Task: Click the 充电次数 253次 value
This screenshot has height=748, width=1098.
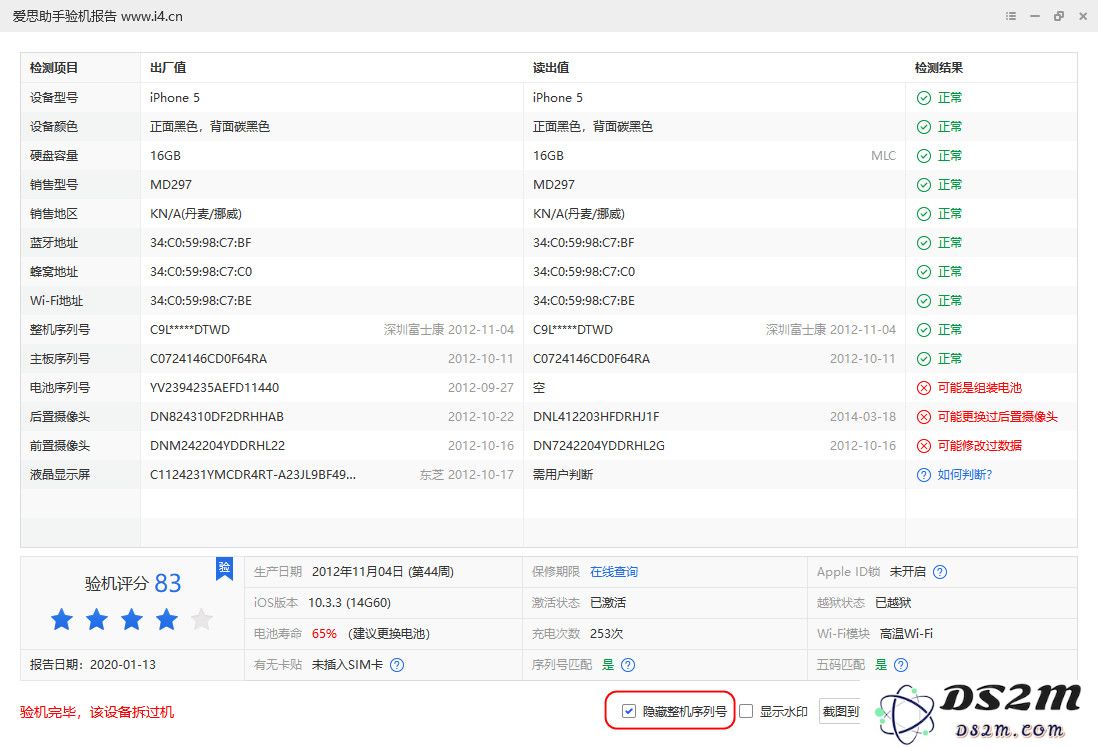Action: pos(606,634)
